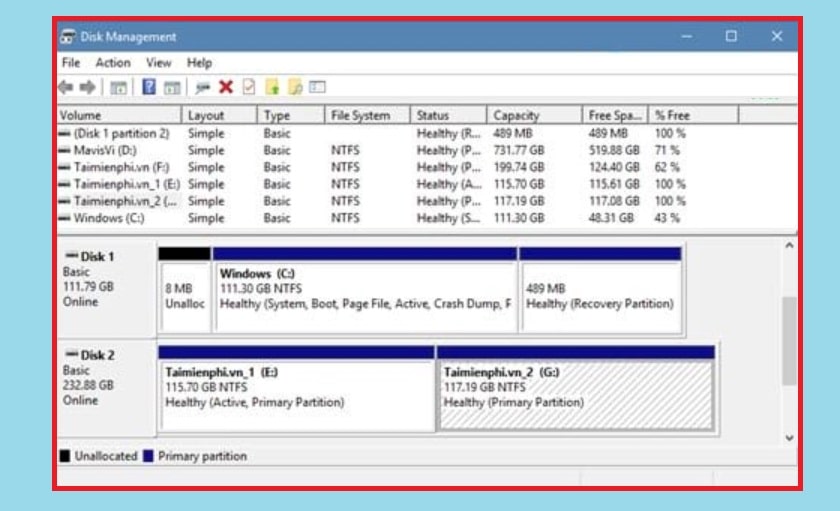840x511 pixels.
Task: Sort by the Type column header
Action: click(291, 115)
